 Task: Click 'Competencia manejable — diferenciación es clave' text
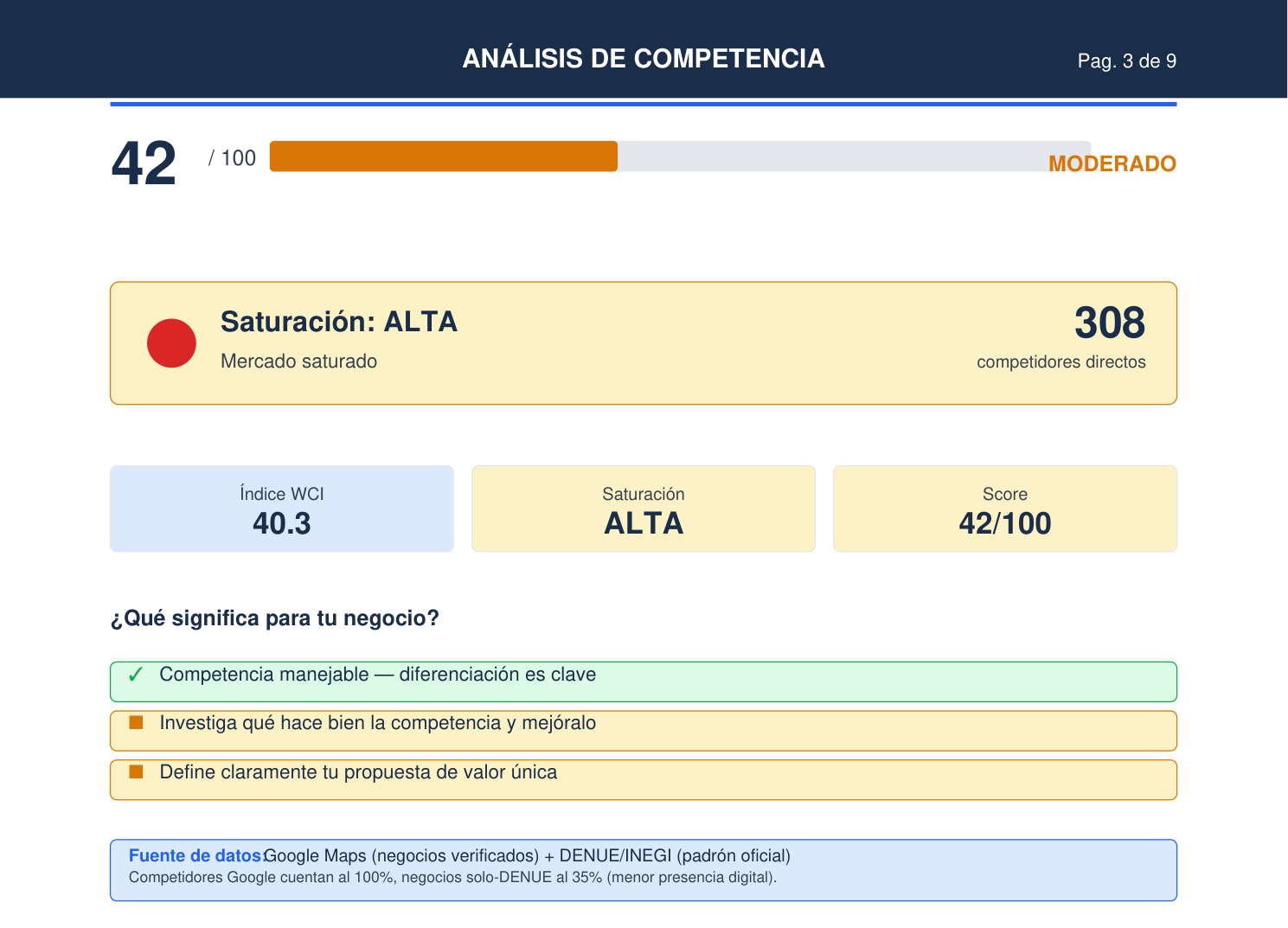378,675
